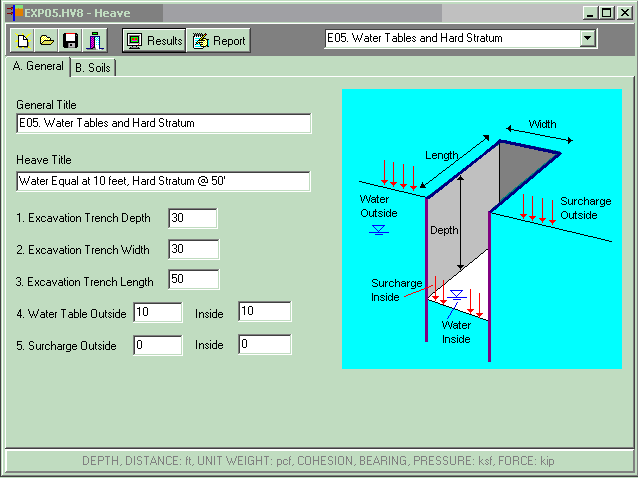Edit the Excavation Trench Length field

point(193,280)
